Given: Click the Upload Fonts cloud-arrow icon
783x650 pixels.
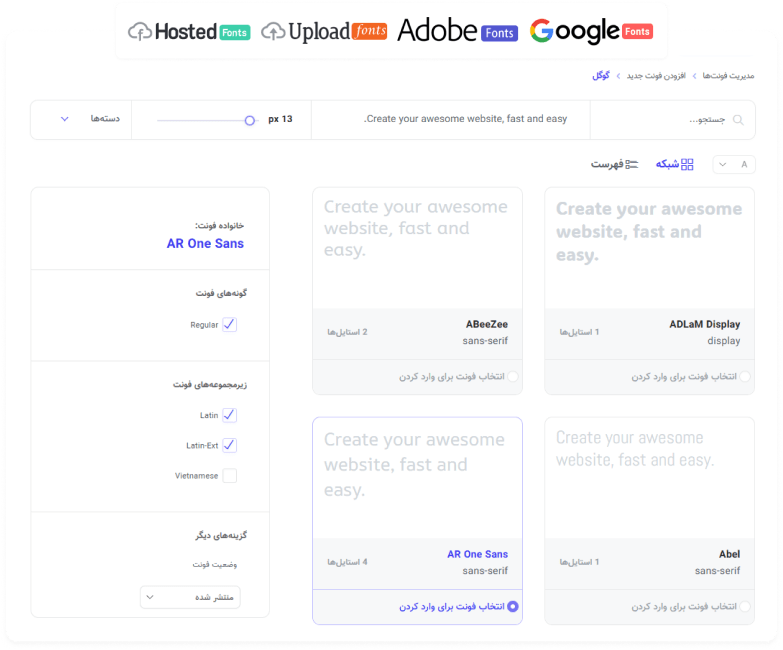Looking at the screenshot, I should click(x=272, y=32).
